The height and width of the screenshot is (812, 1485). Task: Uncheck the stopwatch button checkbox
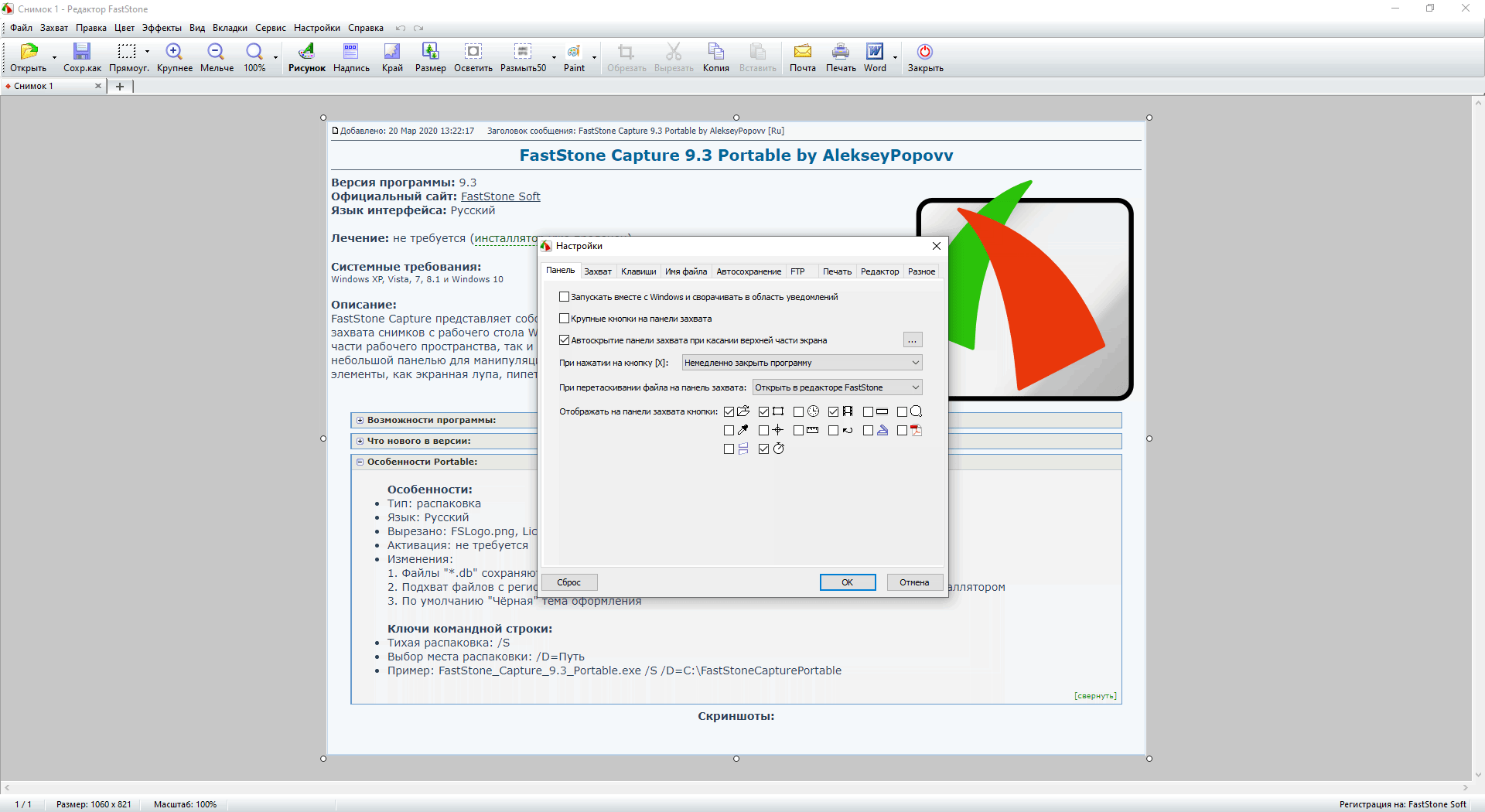tap(763, 449)
